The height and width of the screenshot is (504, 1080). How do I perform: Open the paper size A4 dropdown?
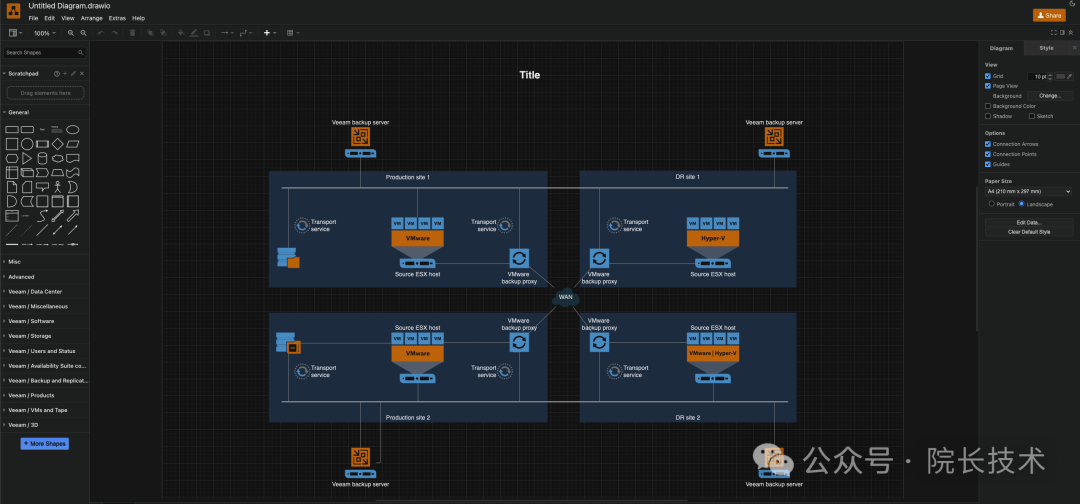coord(1028,191)
